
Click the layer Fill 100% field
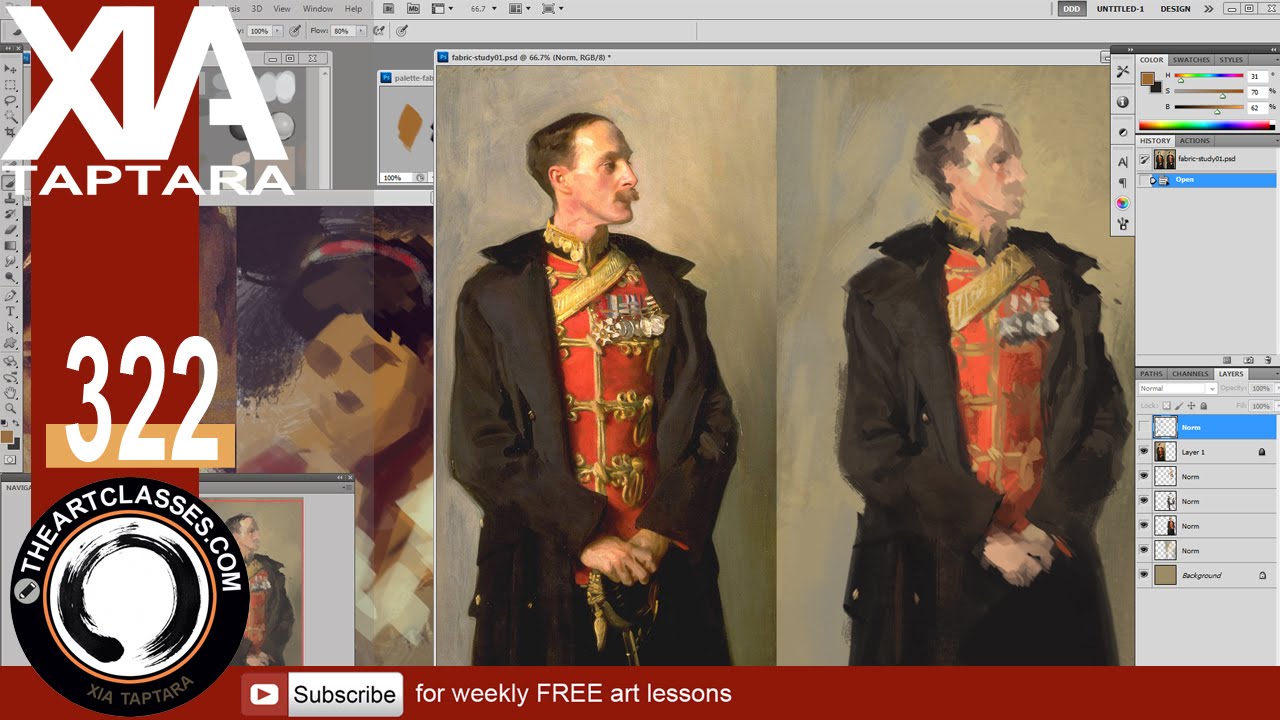[1261, 406]
